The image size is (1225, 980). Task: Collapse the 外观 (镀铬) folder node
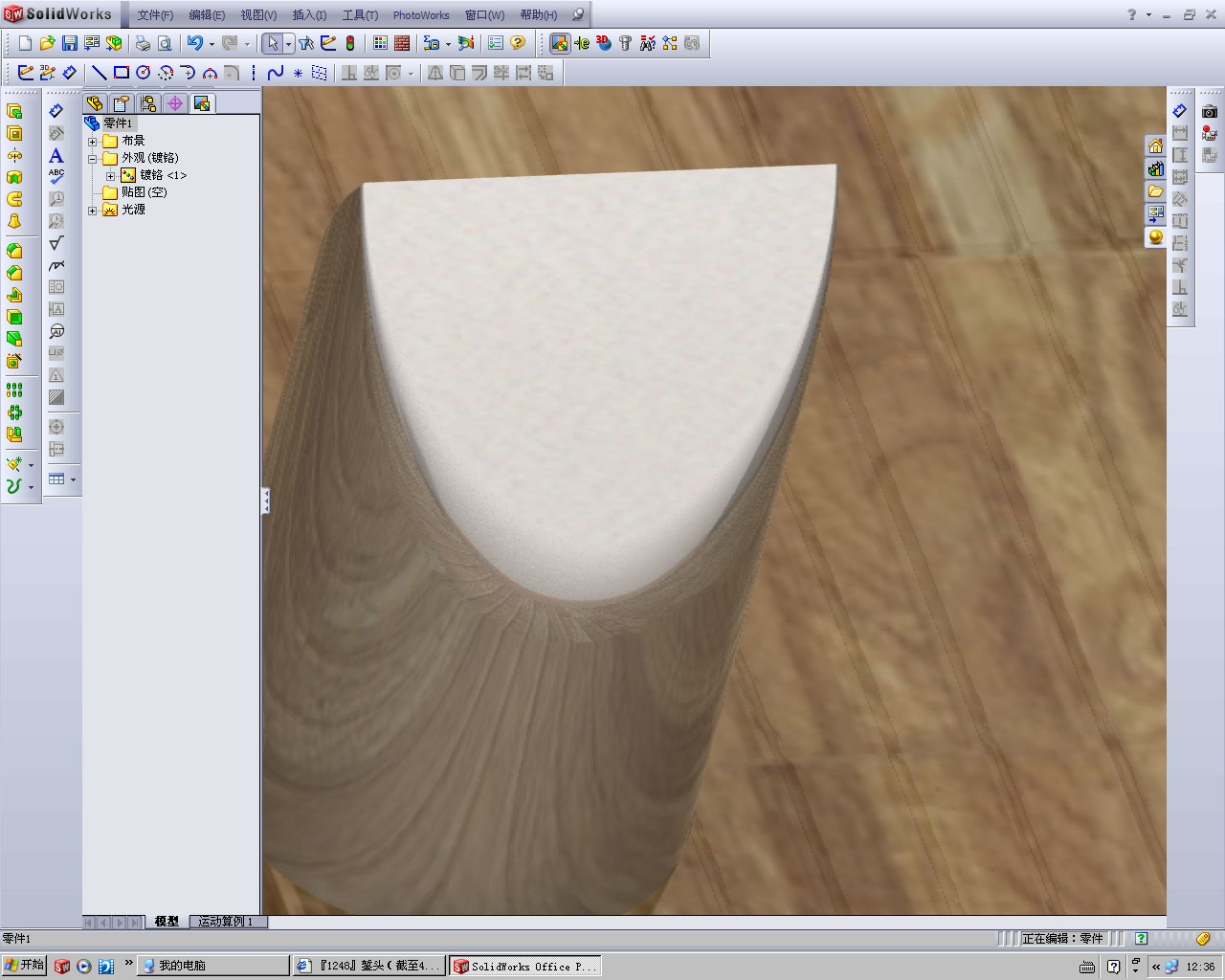[93, 159]
